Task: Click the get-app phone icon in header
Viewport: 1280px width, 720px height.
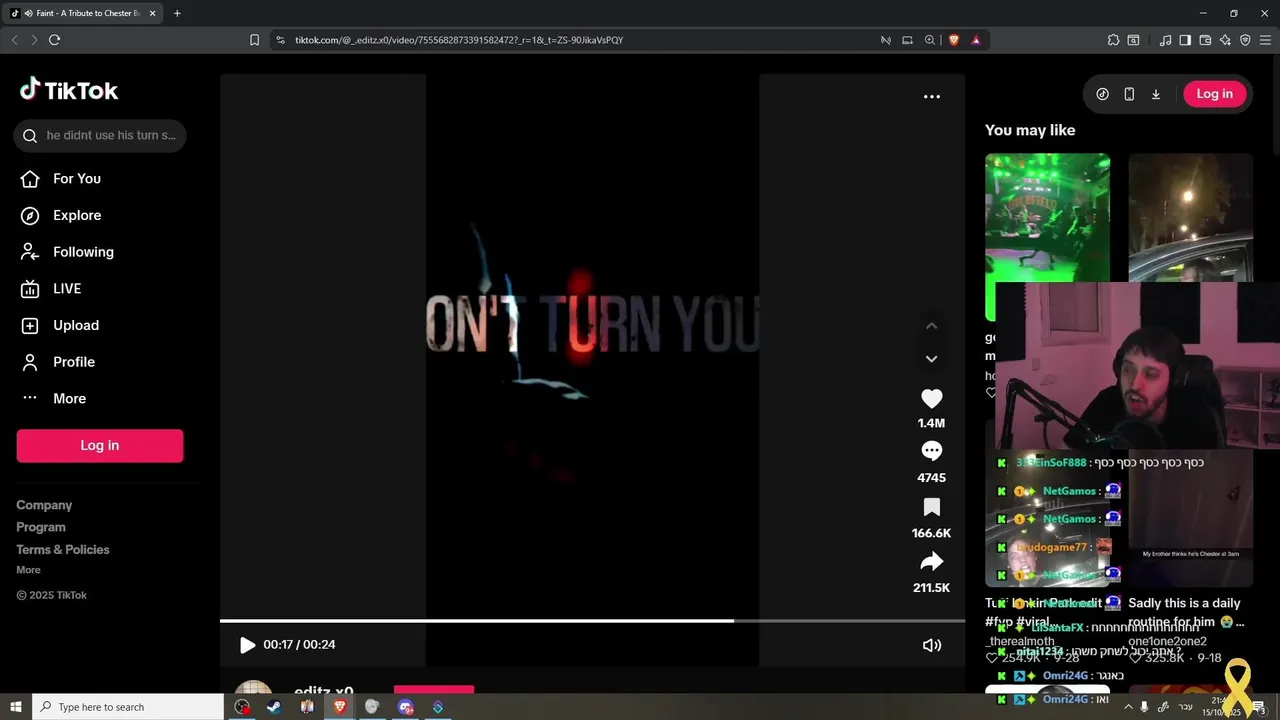Action: point(1129,94)
